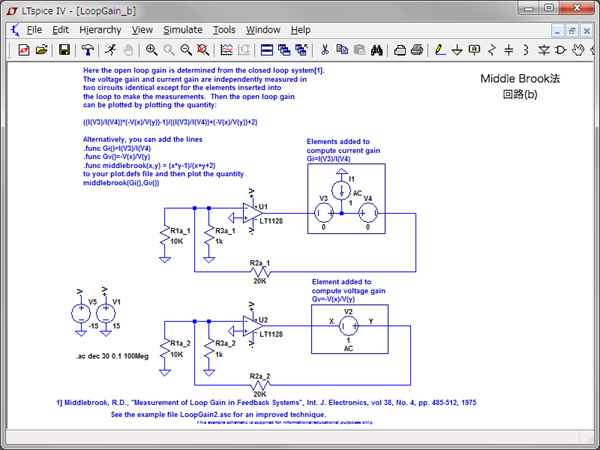Open the Hierarchy menu
This screenshot has width=600, height=450.
[x=100, y=30]
